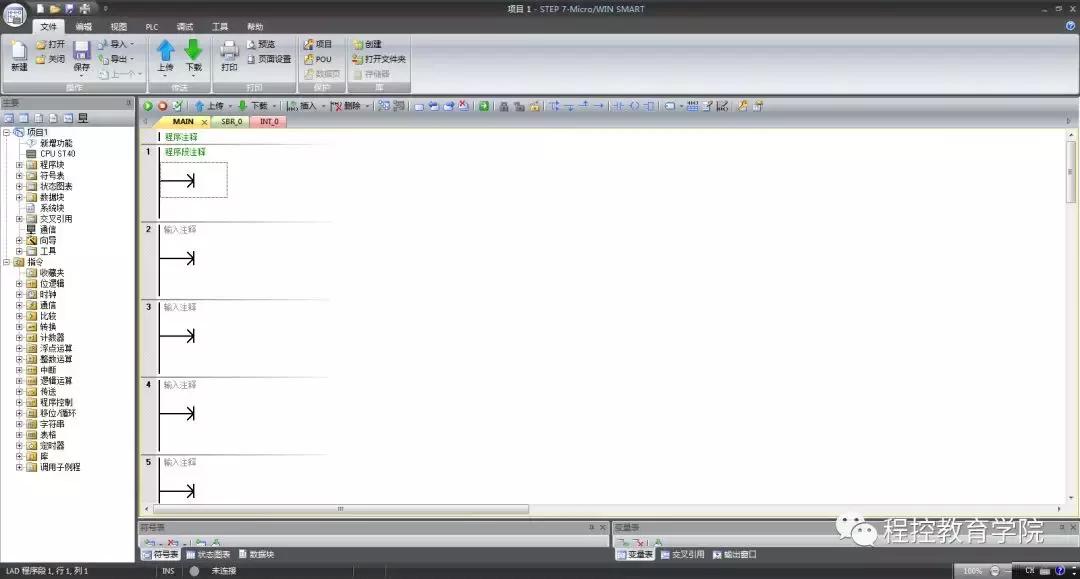Click the large green 下载 download arrow in ribbon
The height and width of the screenshot is (579, 1080).
[194, 50]
